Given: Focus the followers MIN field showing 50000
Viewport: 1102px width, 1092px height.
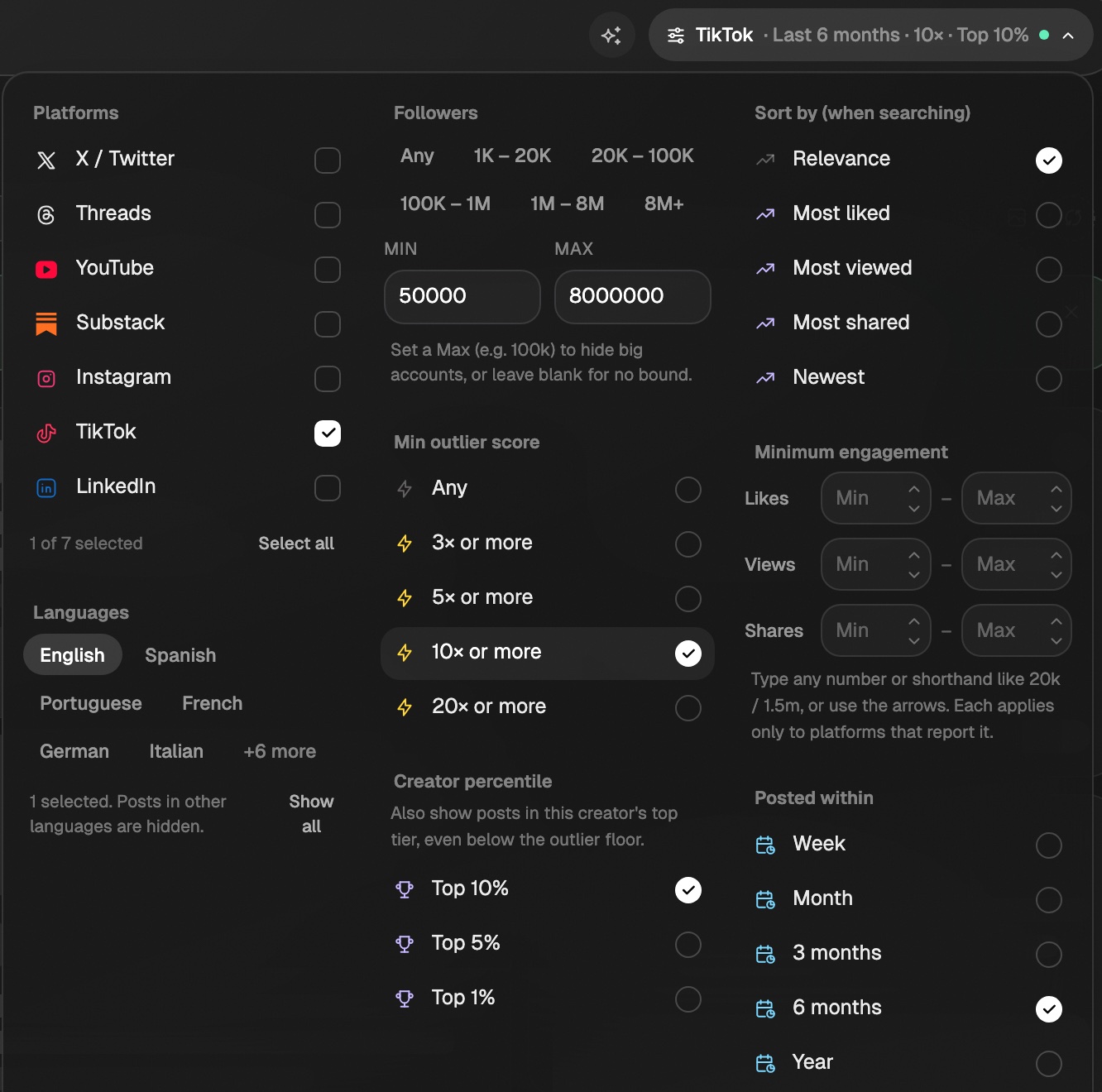Looking at the screenshot, I should click(x=462, y=296).
